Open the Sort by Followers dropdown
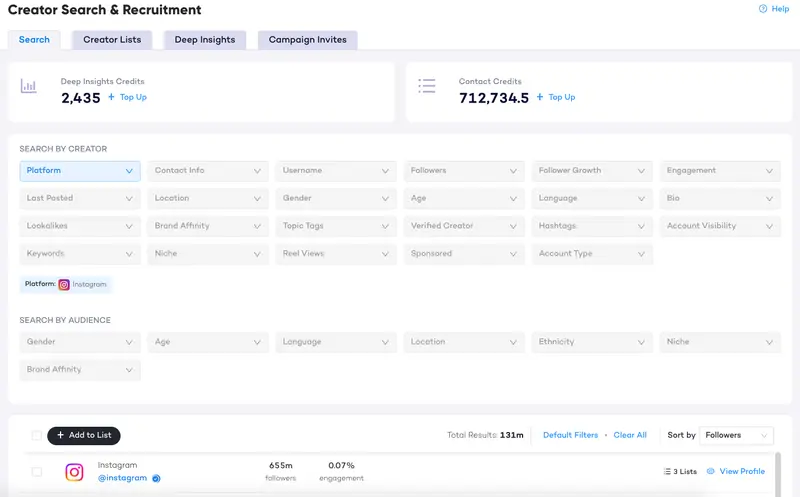The height and width of the screenshot is (497, 800). click(737, 435)
